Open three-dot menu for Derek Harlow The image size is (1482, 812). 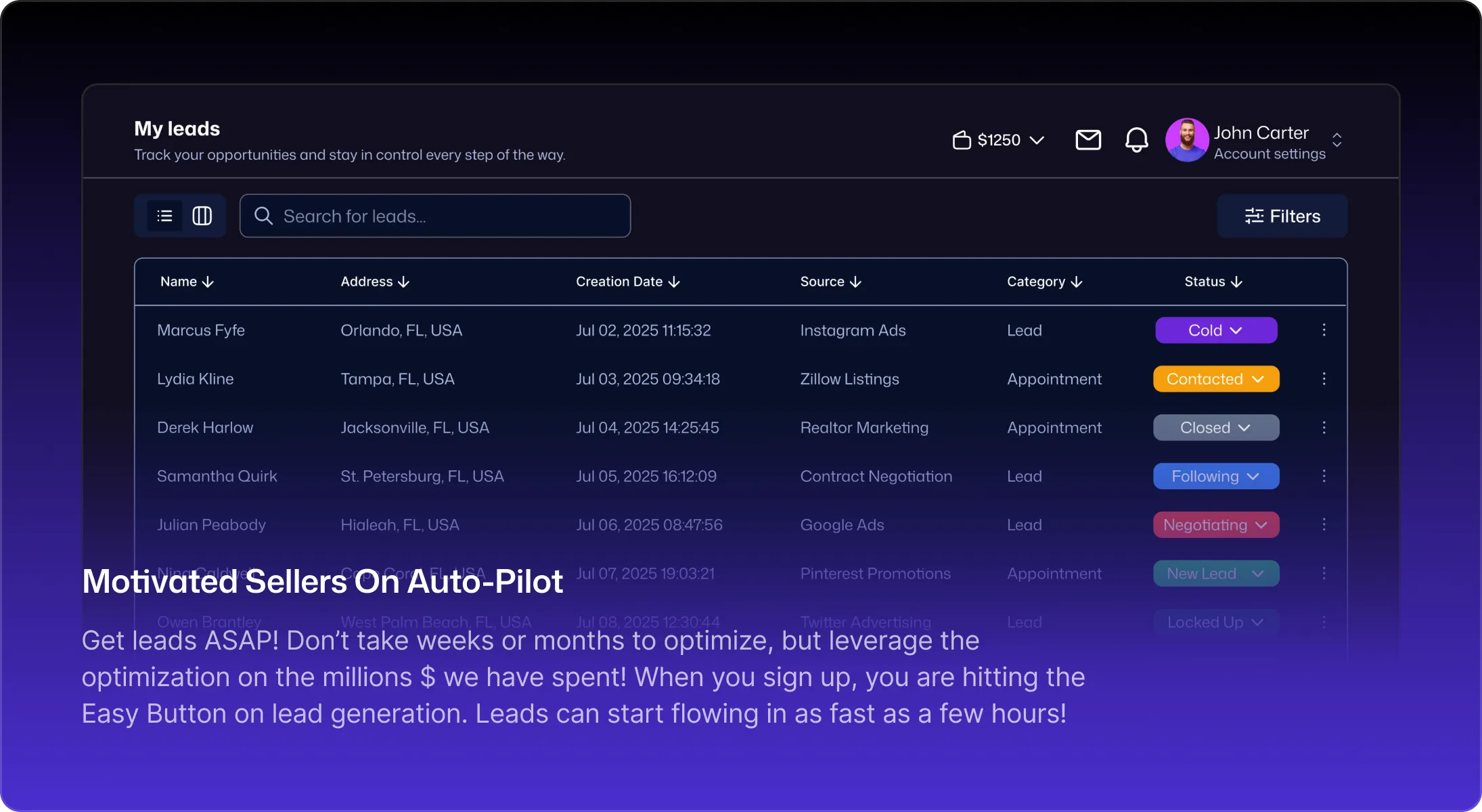[x=1324, y=428]
